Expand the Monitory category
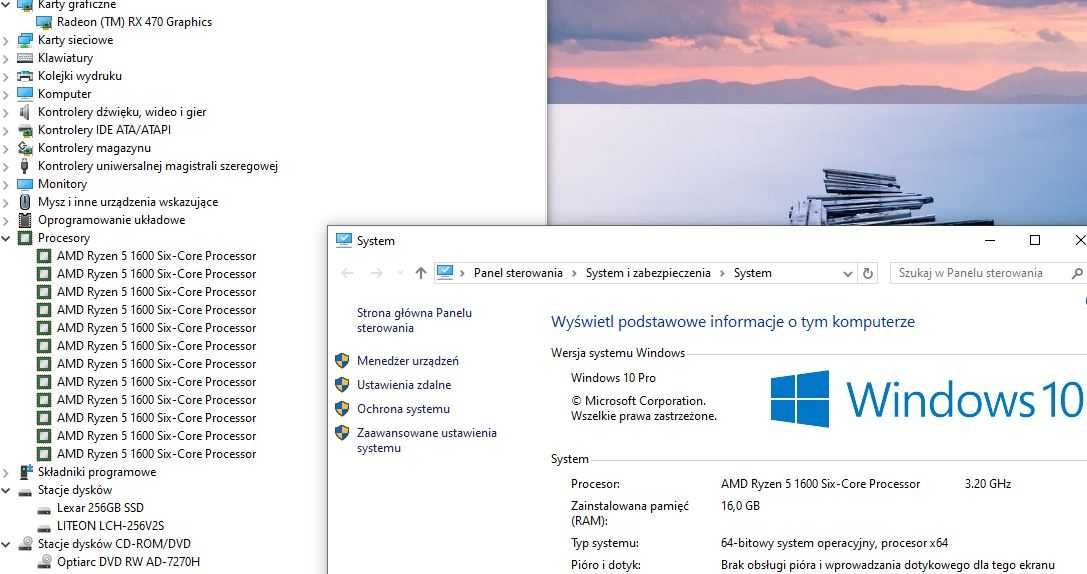 tap(6, 185)
